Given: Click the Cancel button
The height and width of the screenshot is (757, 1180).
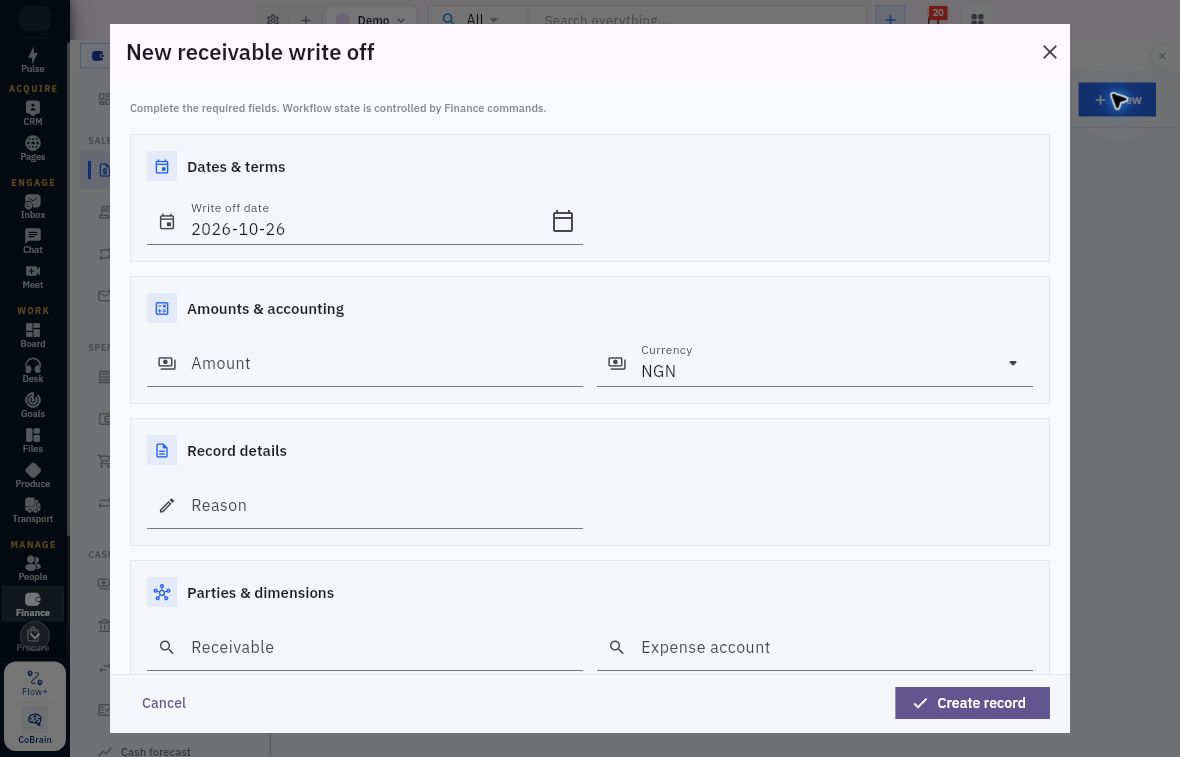Looking at the screenshot, I should (164, 703).
